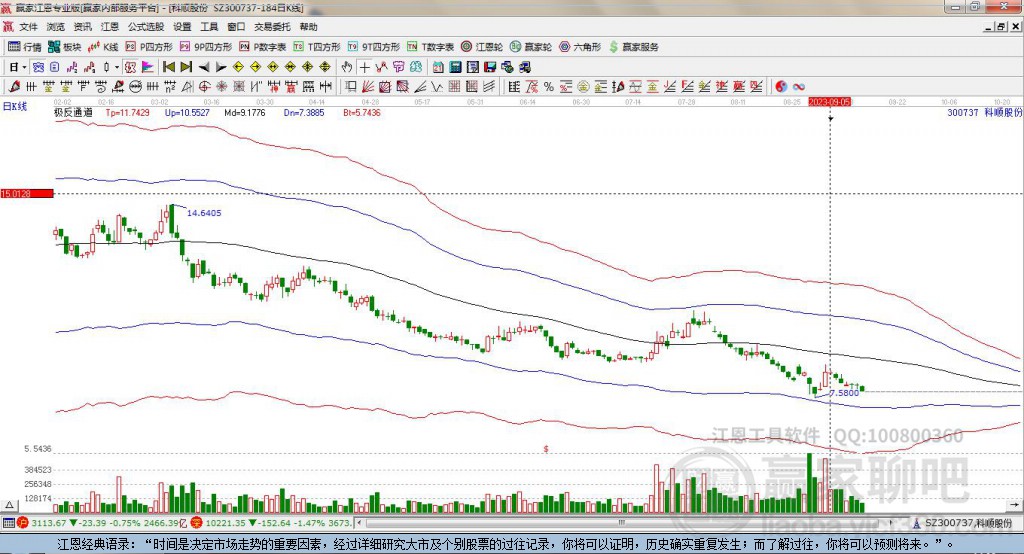Open the 江恩 menu
Image resolution: width=1024 pixels, height=554 pixels.
tap(110, 27)
